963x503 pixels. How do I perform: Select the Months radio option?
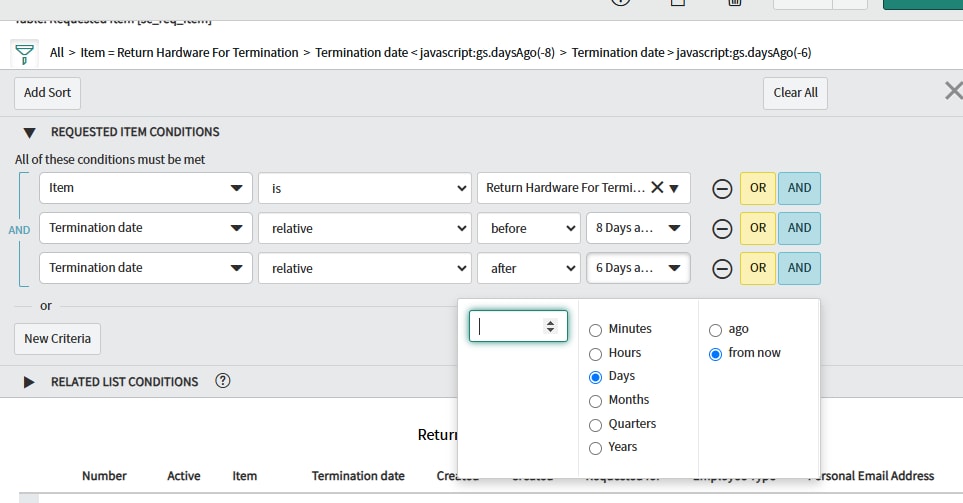tap(596, 401)
